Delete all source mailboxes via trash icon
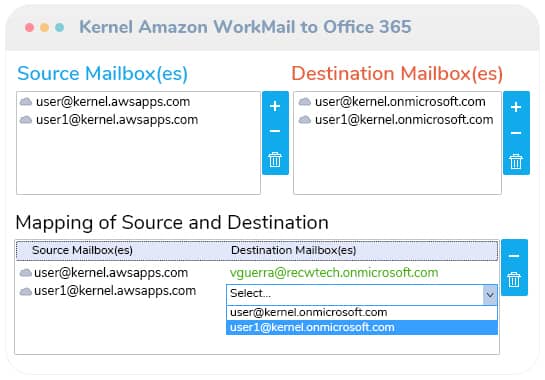Image resolution: width=545 pixels, height=380 pixels. click(275, 160)
